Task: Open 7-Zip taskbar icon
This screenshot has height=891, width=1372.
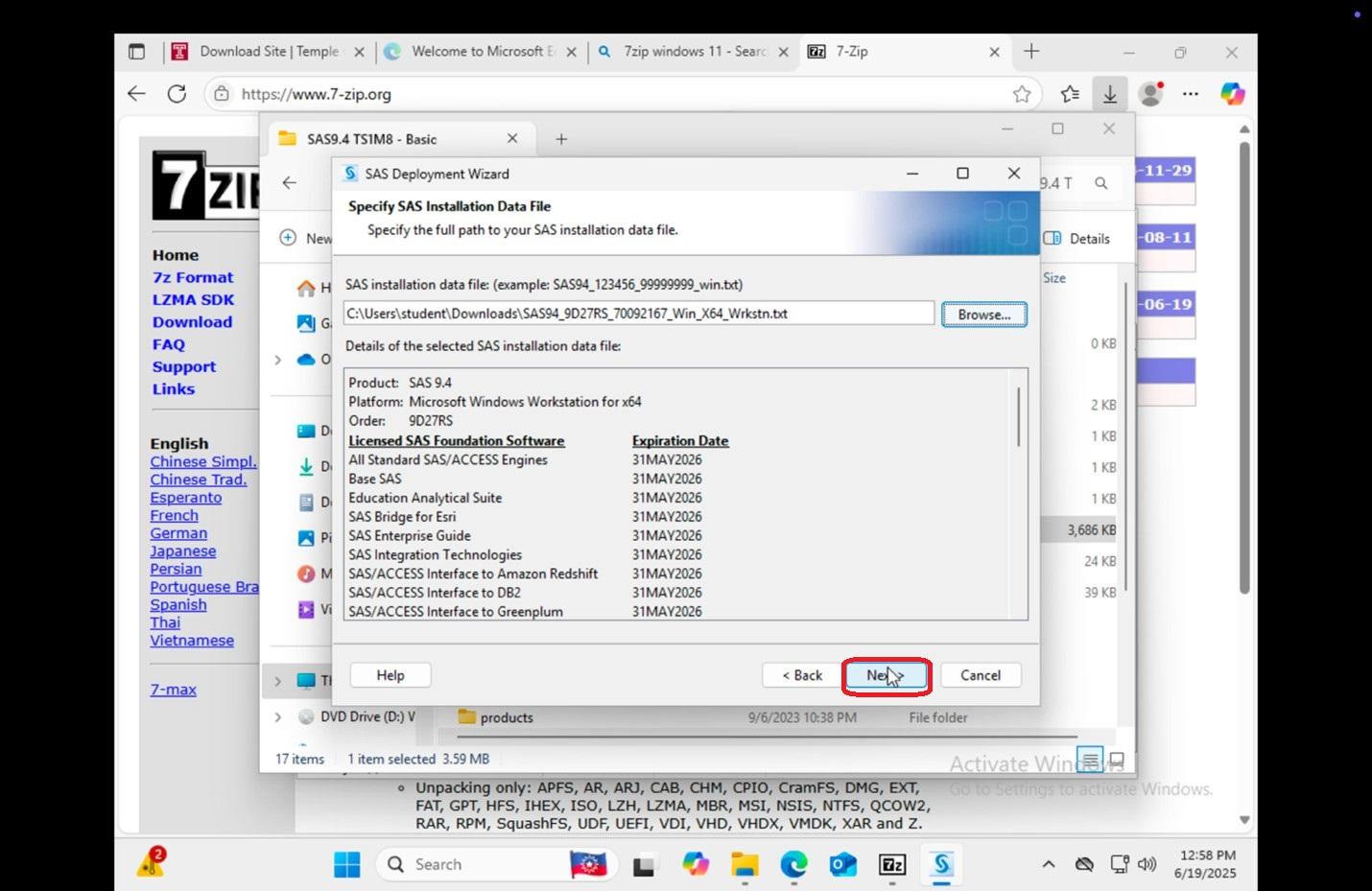Action: (892, 864)
